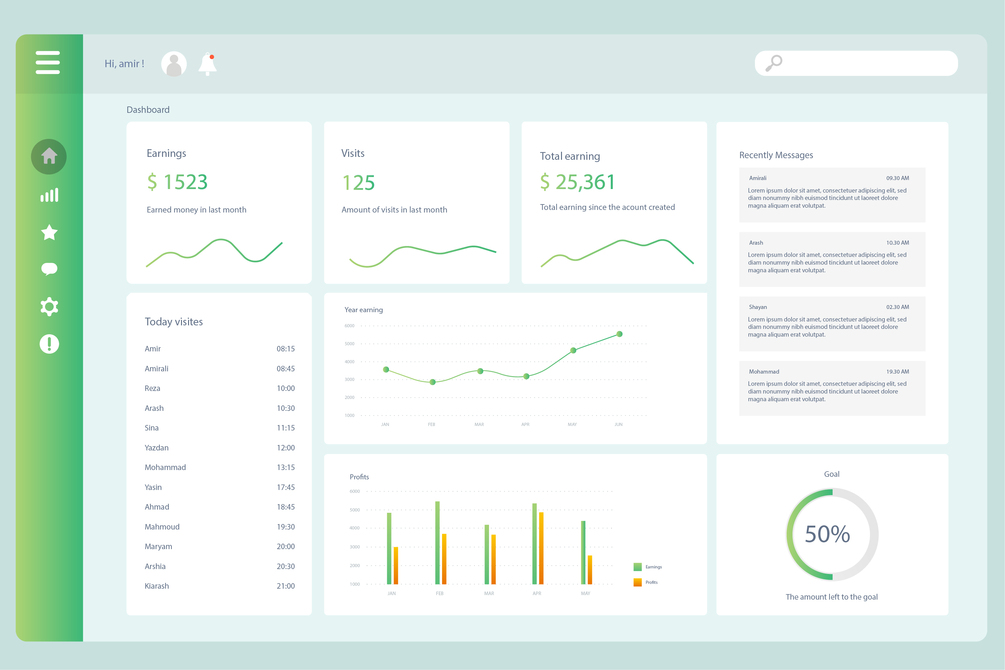Viewport: 1005px width, 670px height.
Task: Open the message from Arash
Action: point(832,259)
